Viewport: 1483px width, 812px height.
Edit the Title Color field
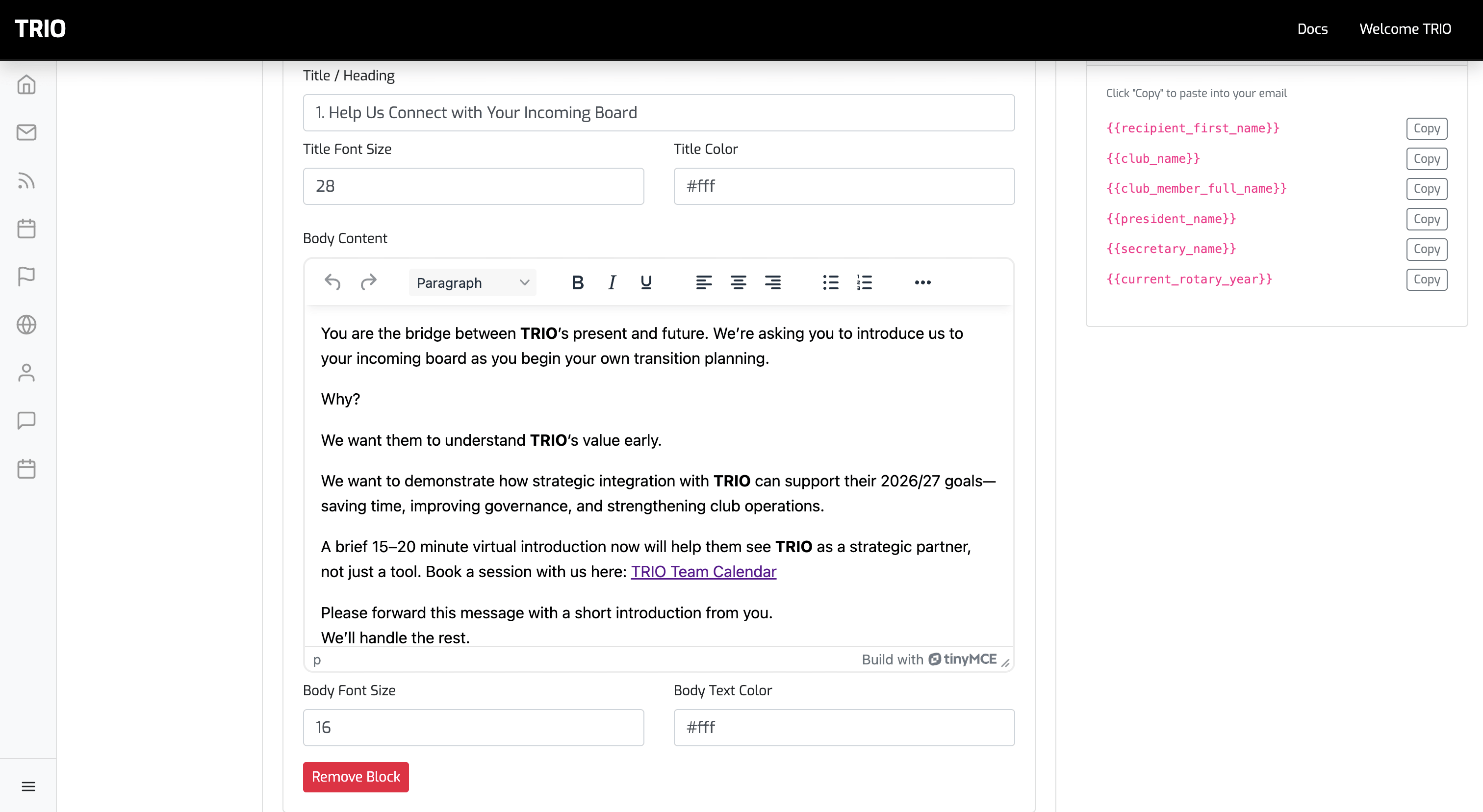click(844, 186)
